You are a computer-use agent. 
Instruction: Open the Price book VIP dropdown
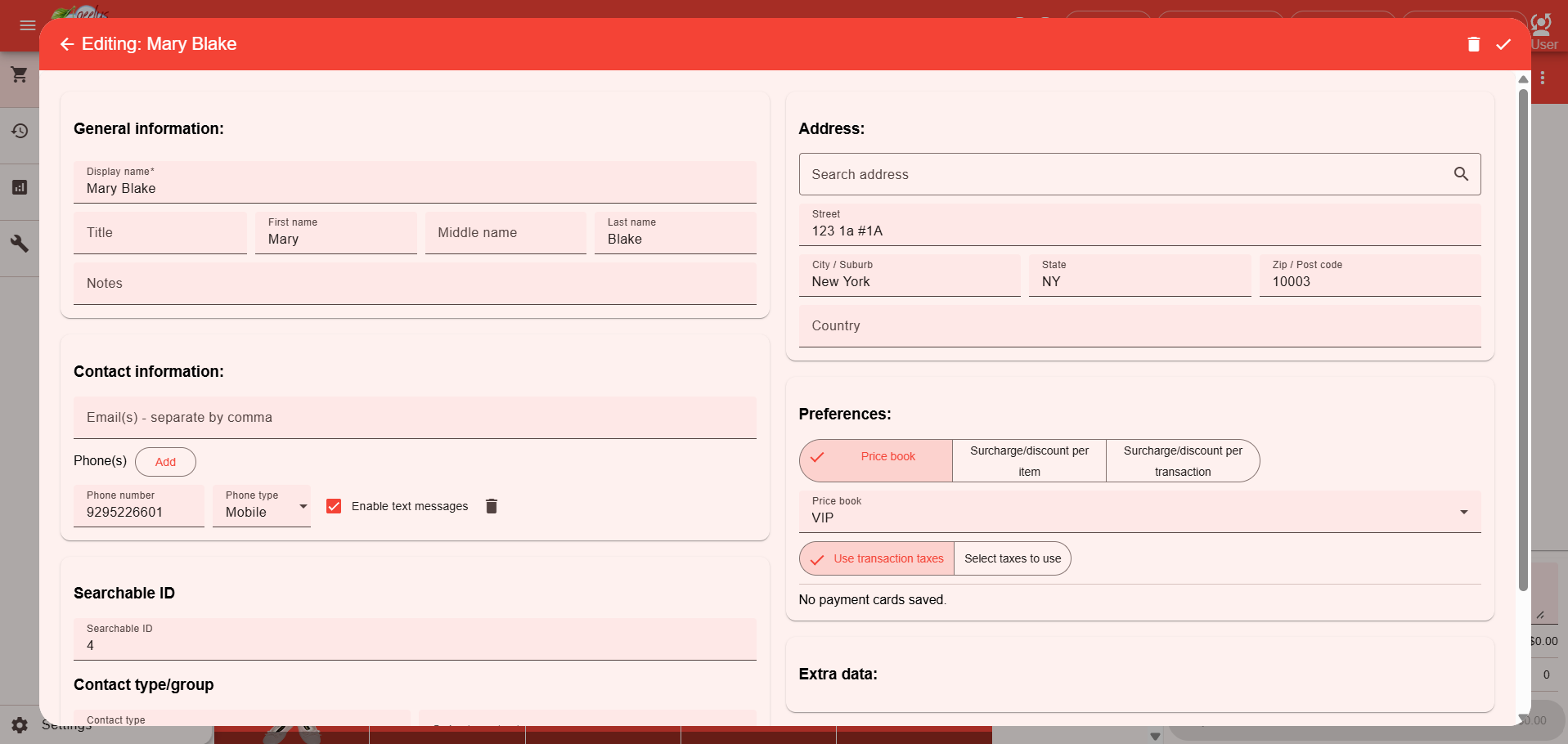click(x=1139, y=512)
